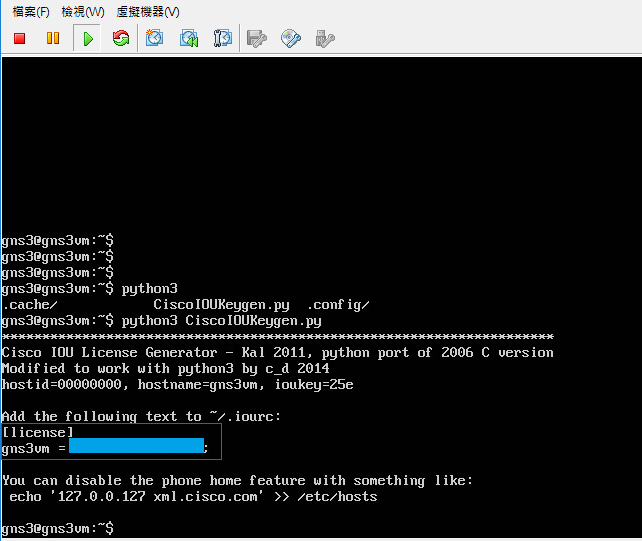Open the 虛擬機器(V) menu
The height and width of the screenshot is (541, 642).
point(148,12)
